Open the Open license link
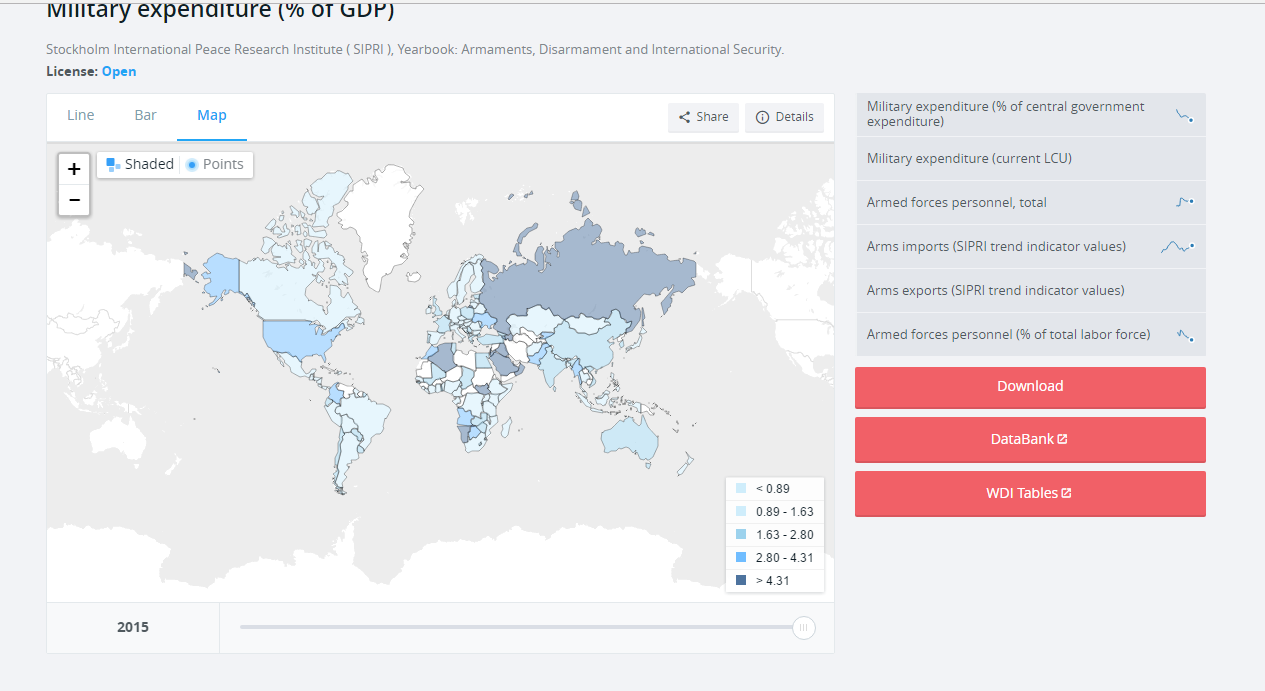The width and height of the screenshot is (1265, 691). coord(119,72)
